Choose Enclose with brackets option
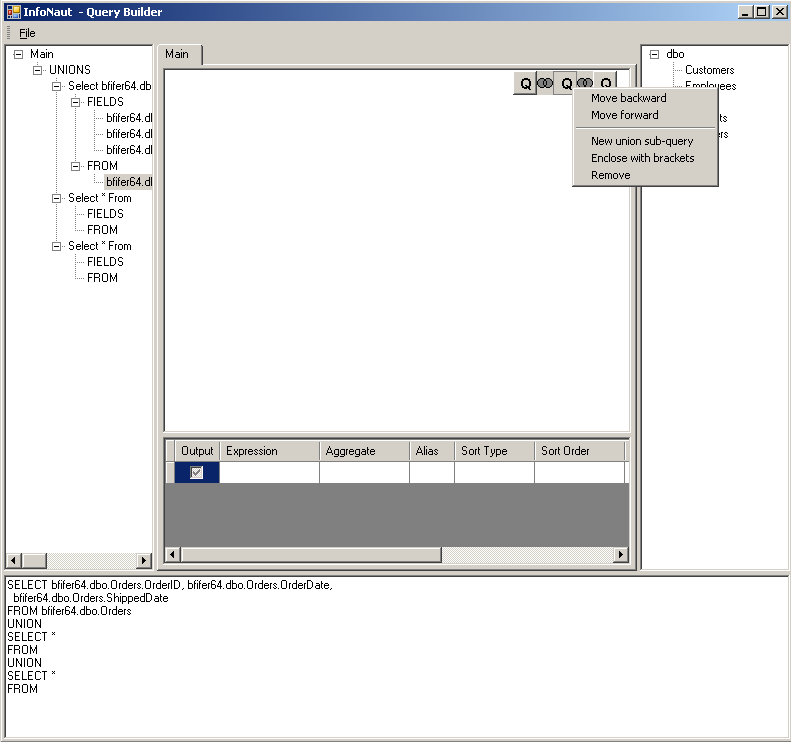 [642, 158]
